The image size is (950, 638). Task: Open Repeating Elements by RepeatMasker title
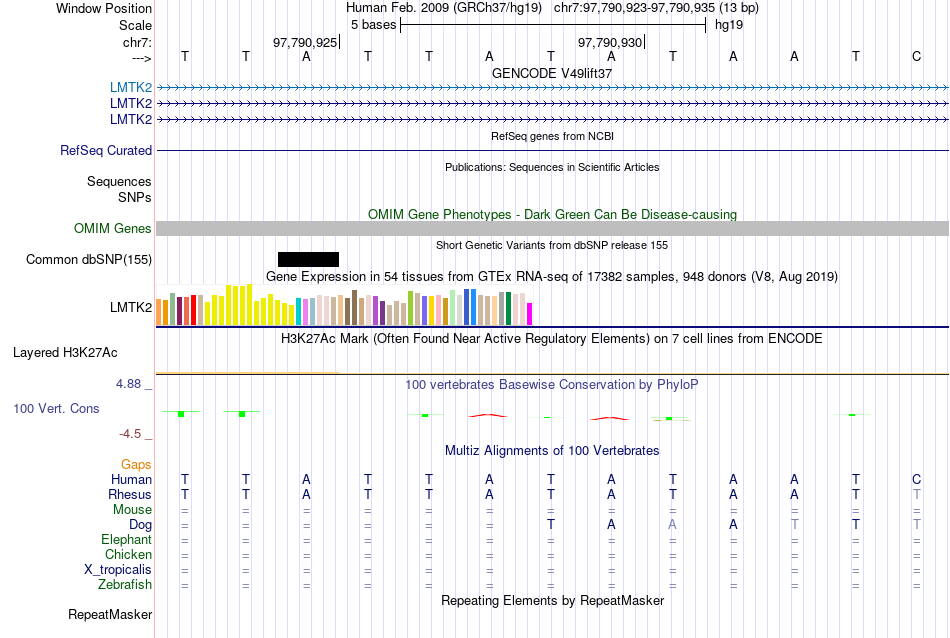(x=553, y=600)
